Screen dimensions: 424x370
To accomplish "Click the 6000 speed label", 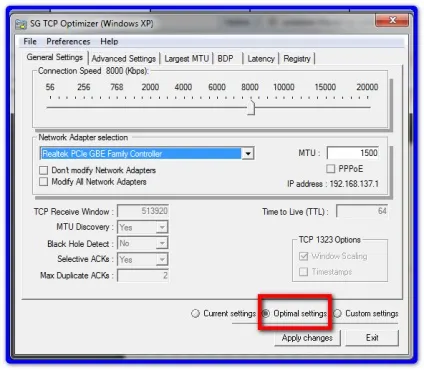I will tap(217, 87).
